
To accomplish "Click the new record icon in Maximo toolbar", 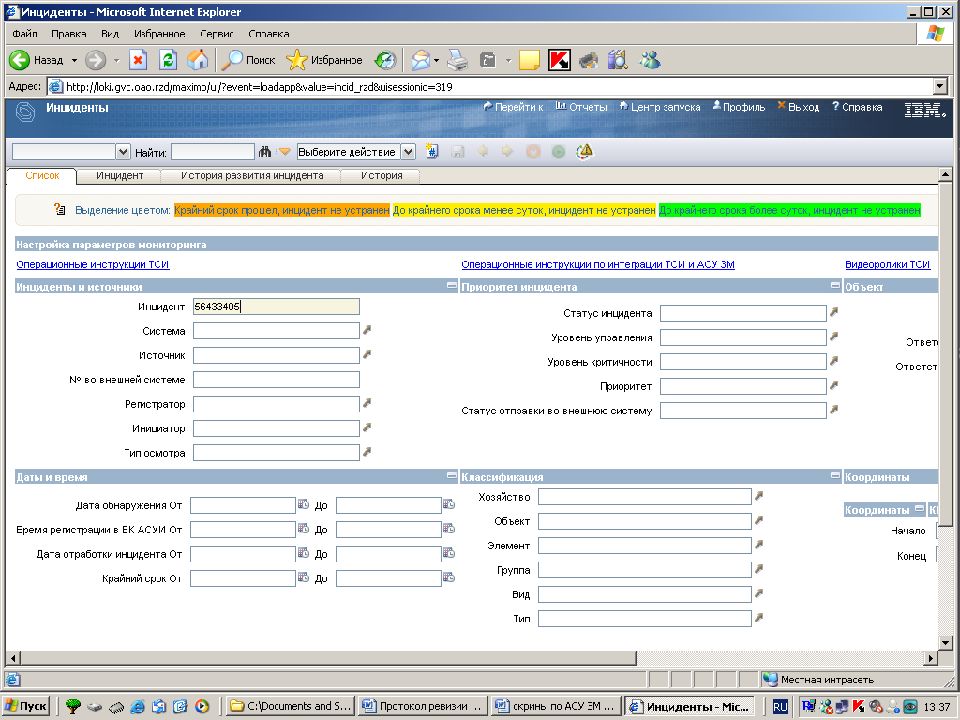I will pos(432,151).
